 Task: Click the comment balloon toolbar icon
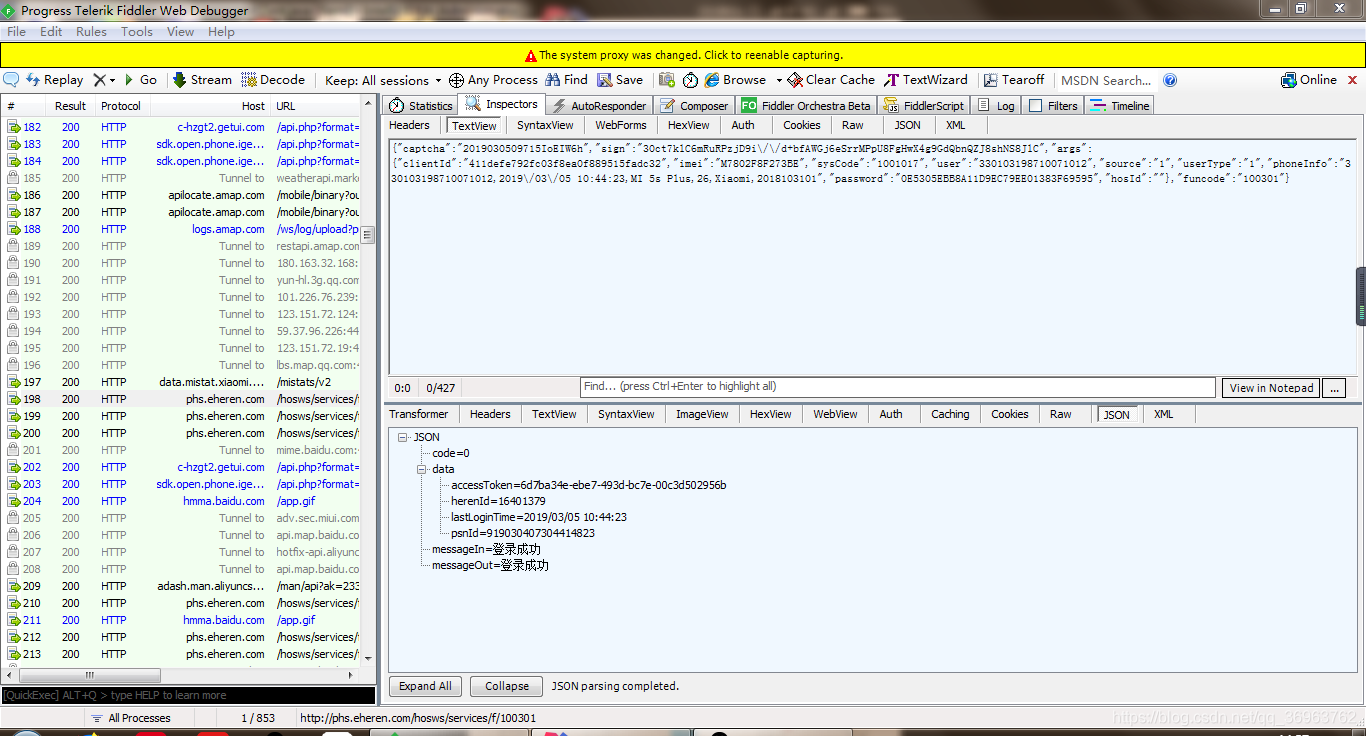pyautogui.click(x=11, y=80)
